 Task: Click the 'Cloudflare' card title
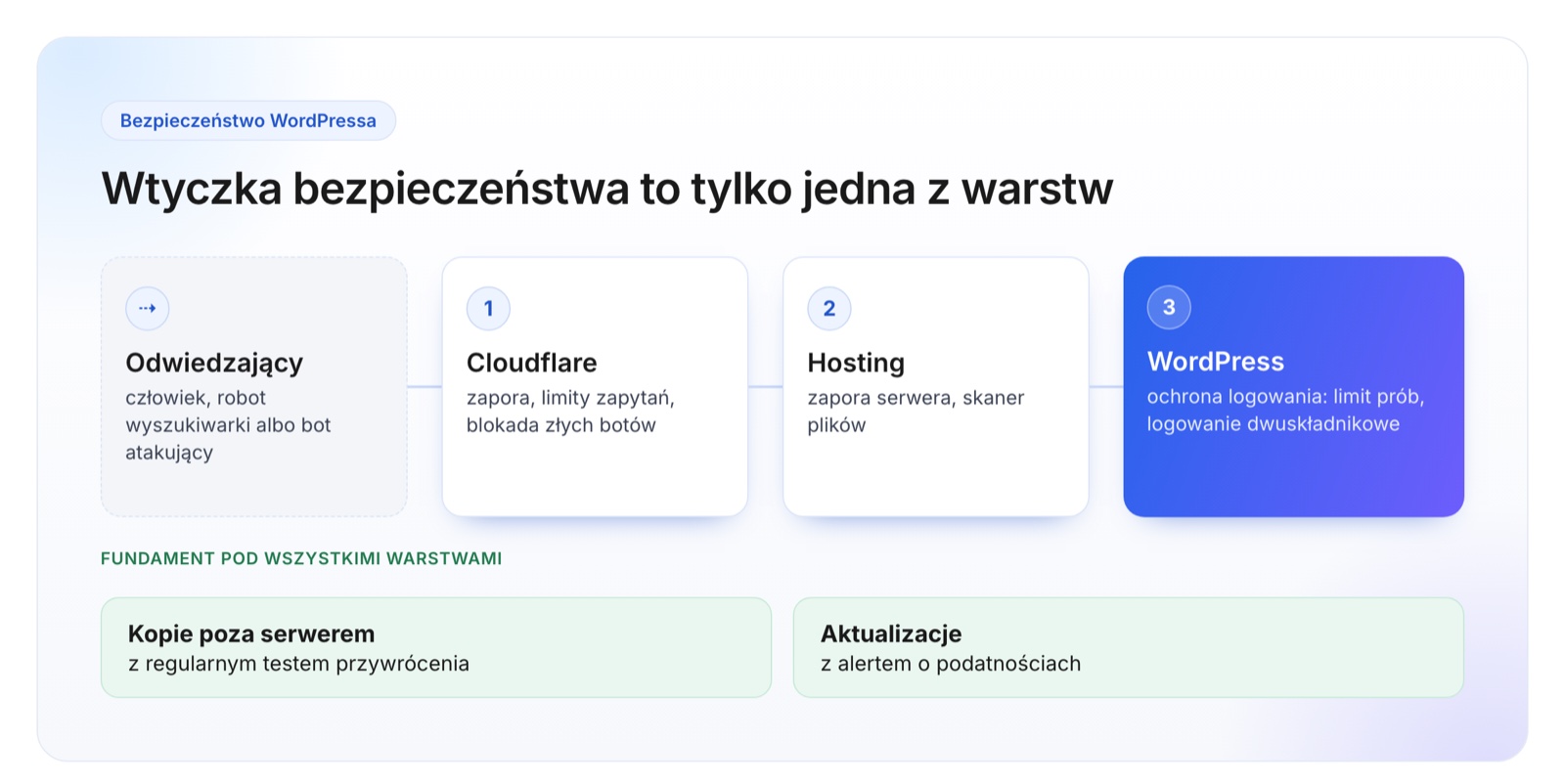[x=531, y=363]
